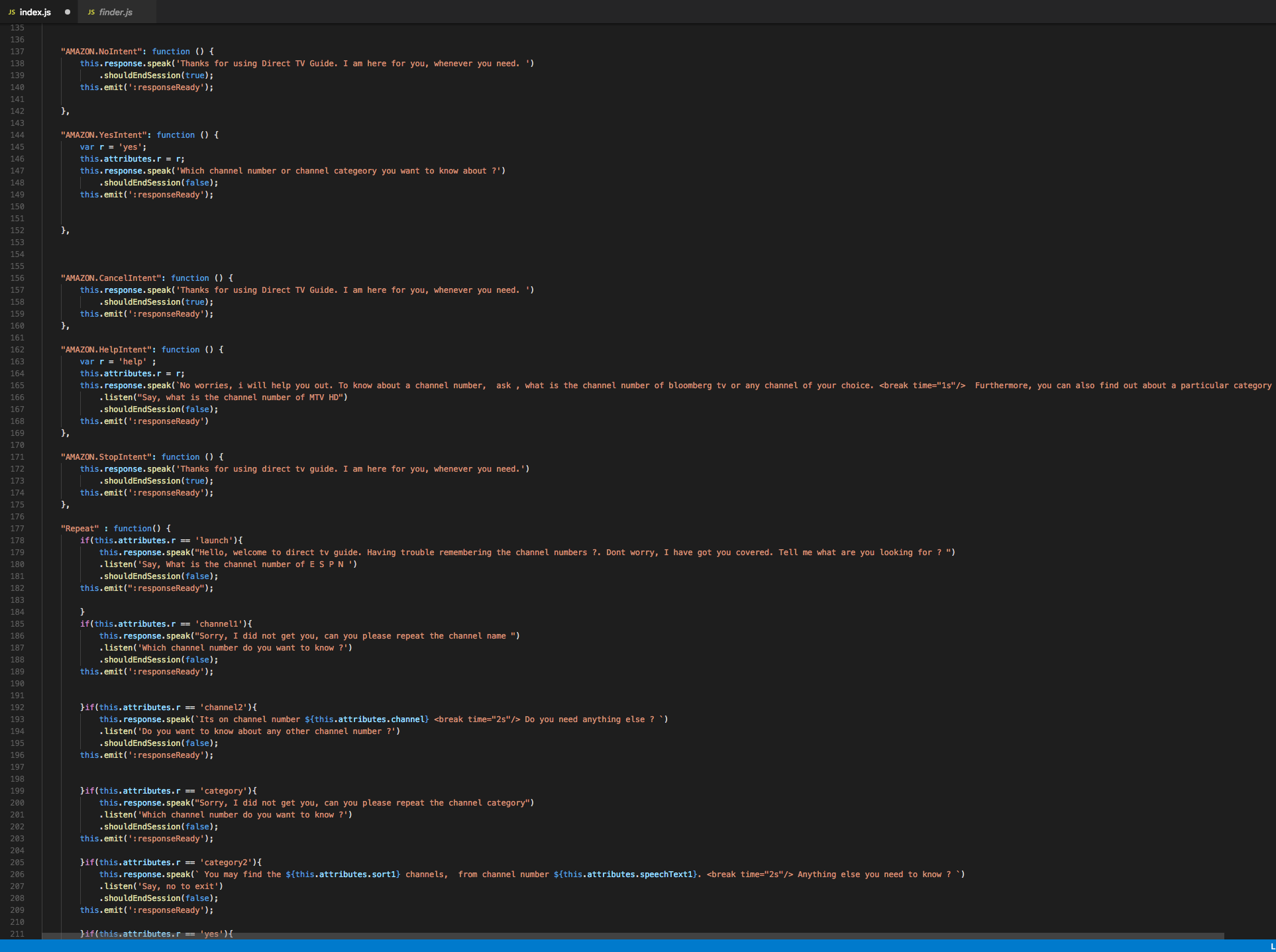Place cursor on "AMAZON.NoIntent" key
Screen dimensions: 1276x952
101,52
